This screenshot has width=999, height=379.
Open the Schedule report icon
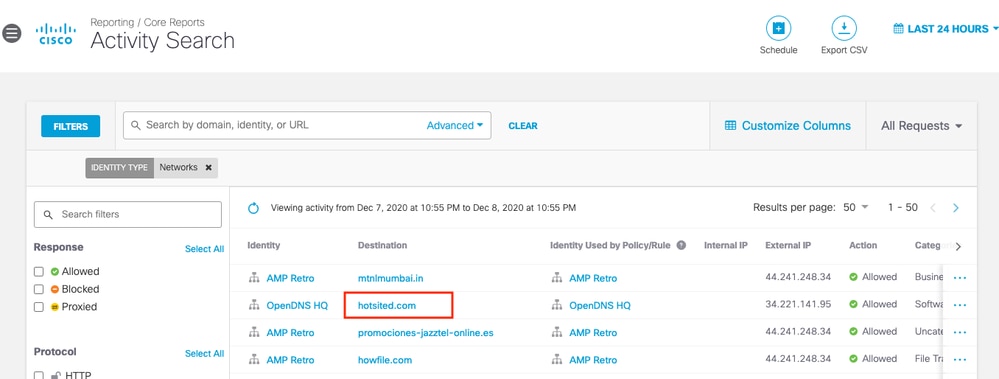[x=778, y=28]
